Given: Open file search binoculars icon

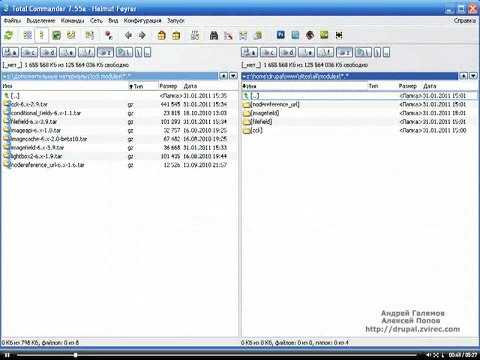Looking at the screenshot, I should tap(214, 35).
